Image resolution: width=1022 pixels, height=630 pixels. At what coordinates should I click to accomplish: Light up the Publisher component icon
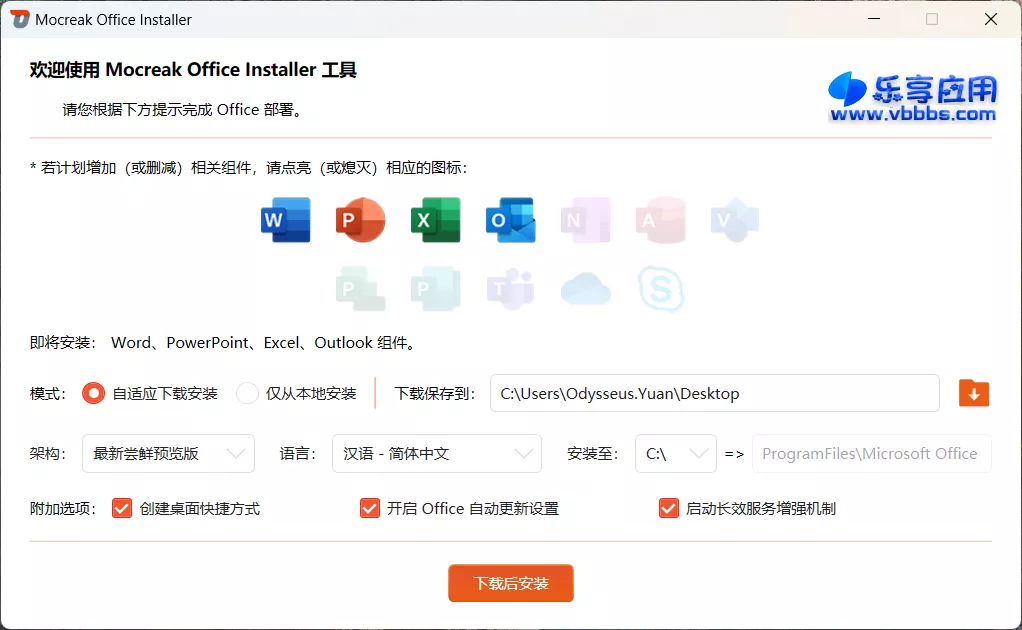[435, 289]
